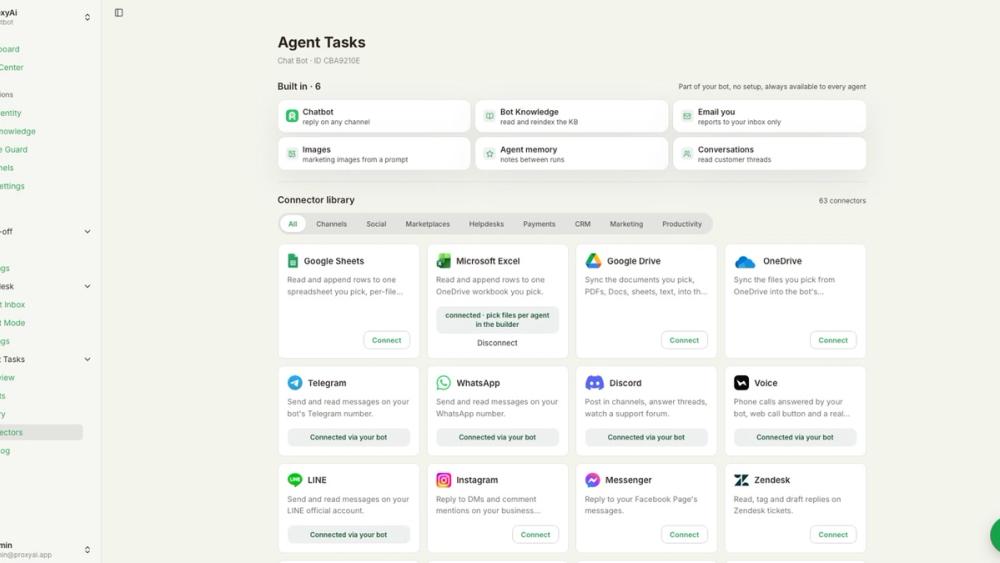Switch to the Payments filter tab

tap(539, 224)
